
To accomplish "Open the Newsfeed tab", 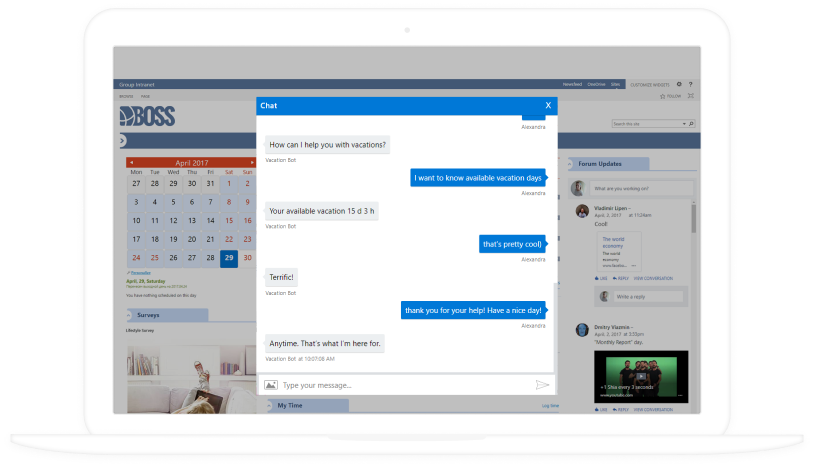I will [x=570, y=85].
